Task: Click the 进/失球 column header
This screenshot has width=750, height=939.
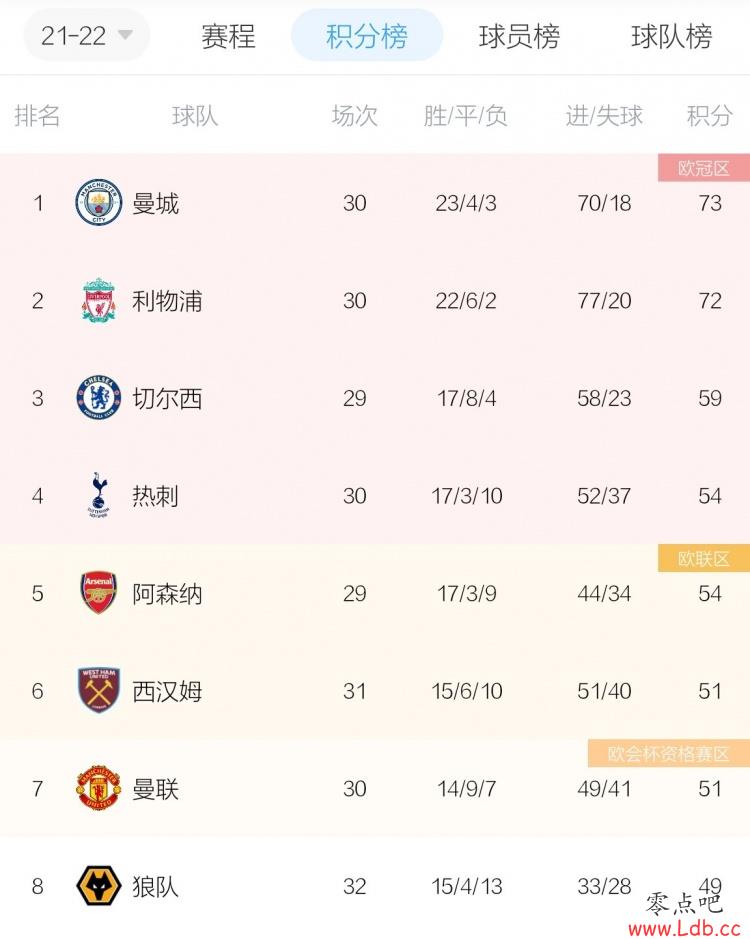Action: point(604,116)
